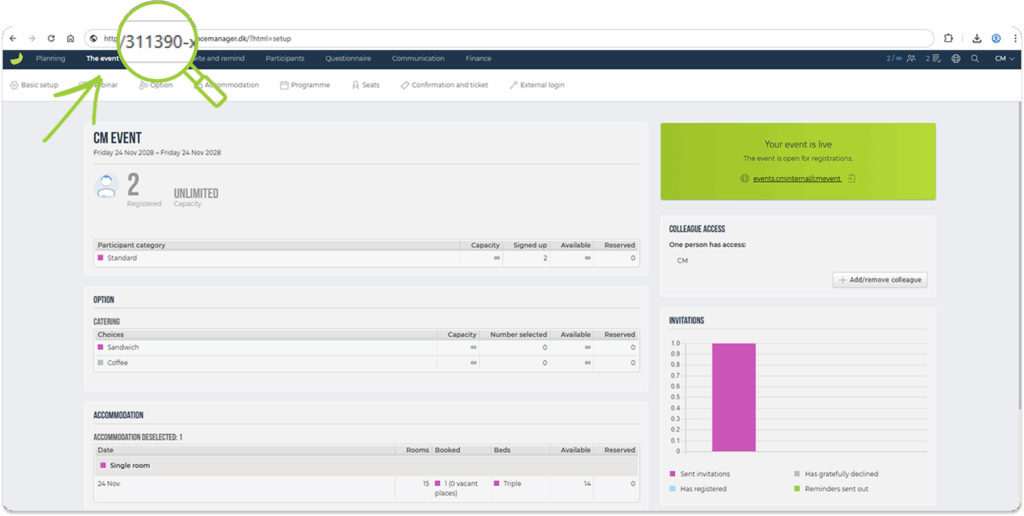Click the browser reload icon

pos(50,38)
